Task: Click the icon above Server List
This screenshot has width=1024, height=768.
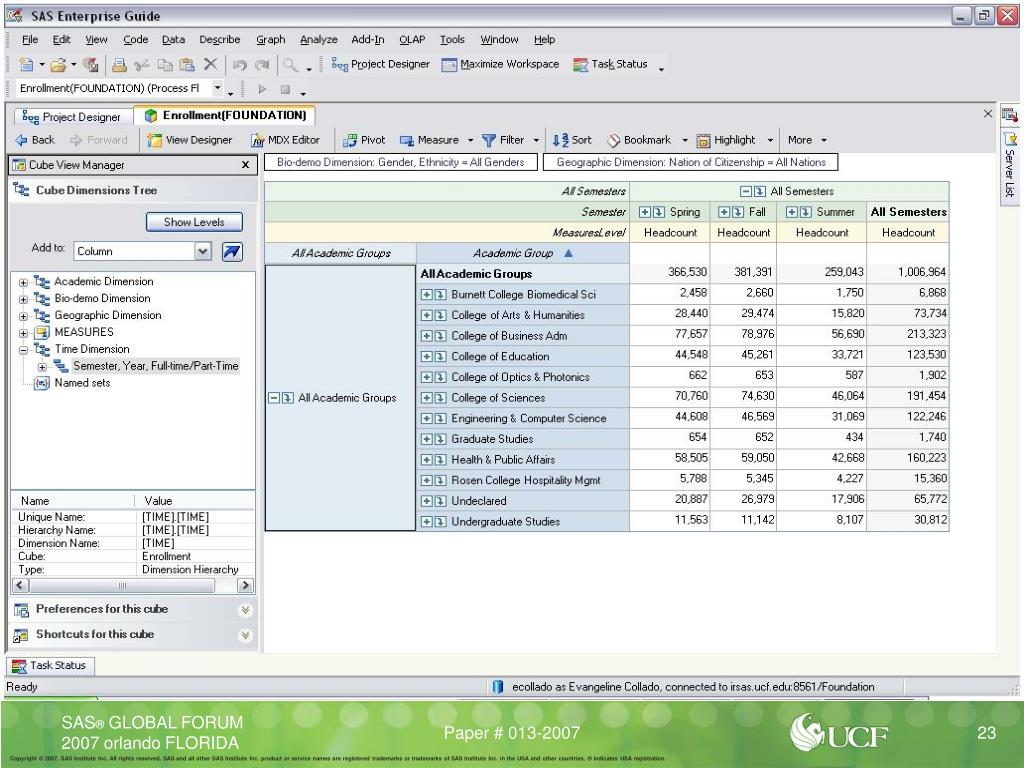Action: click(x=1010, y=116)
